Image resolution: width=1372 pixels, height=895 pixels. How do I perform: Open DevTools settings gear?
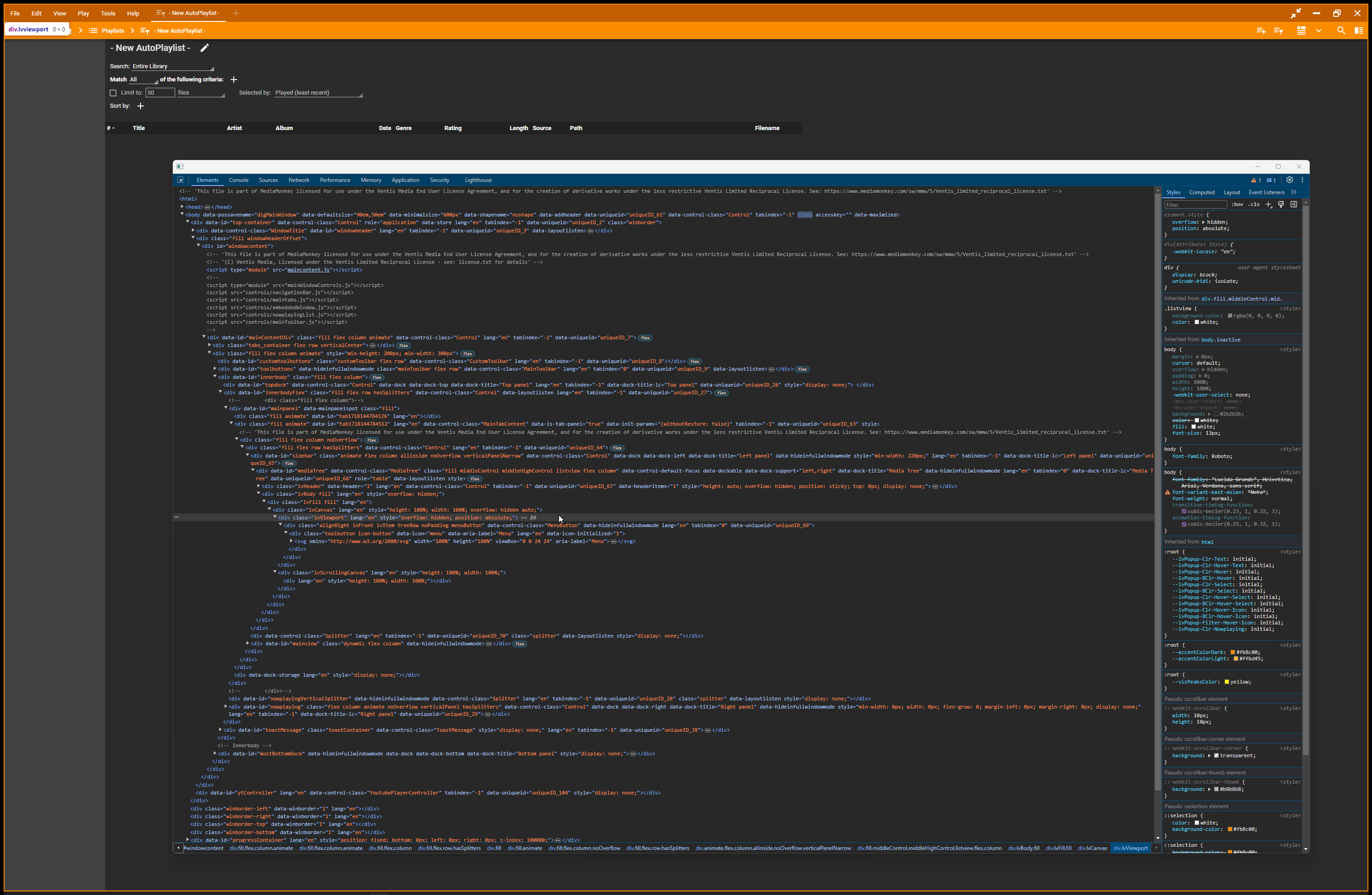(x=1290, y=180)
